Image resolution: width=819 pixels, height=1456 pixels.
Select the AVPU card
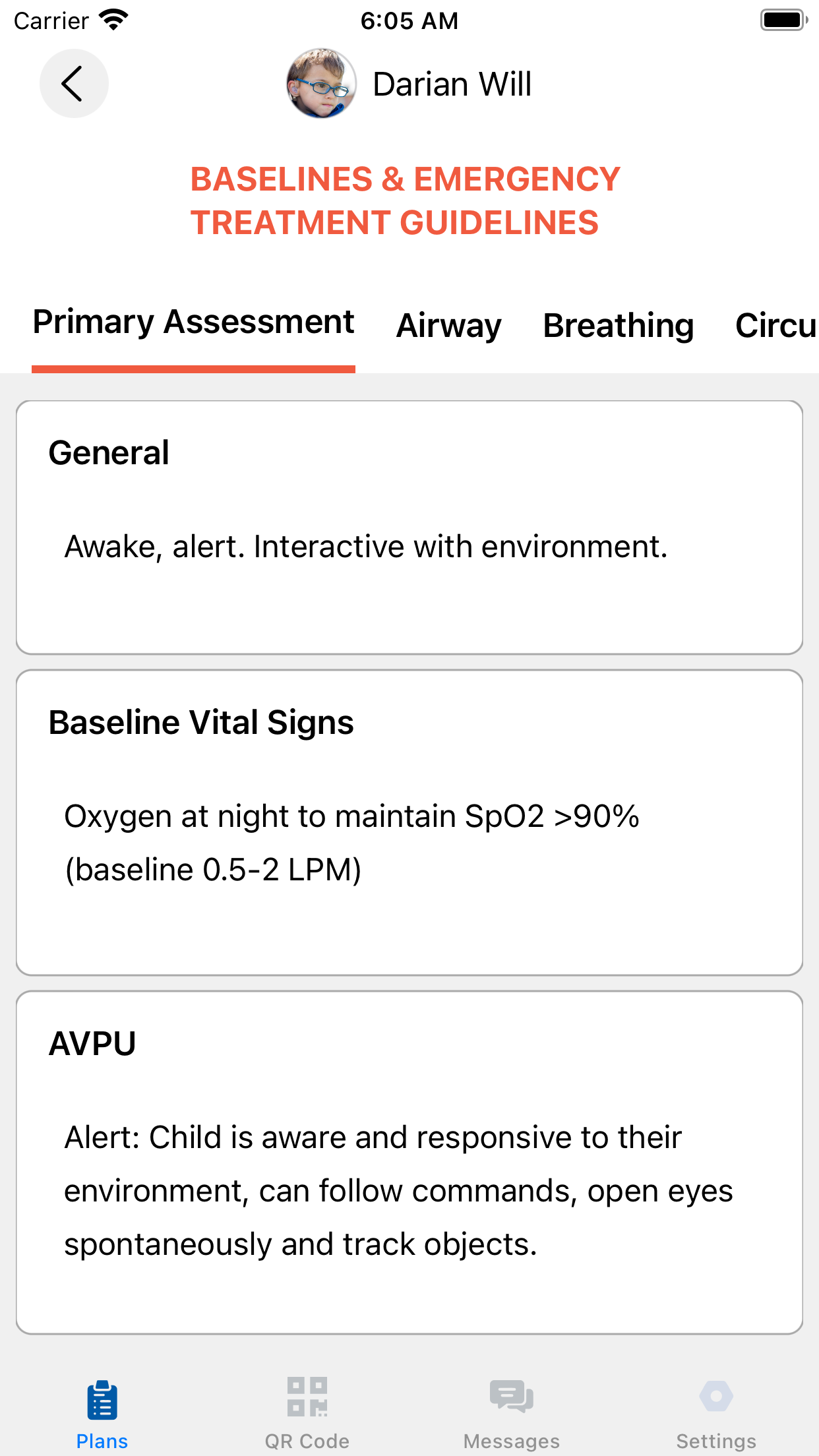click(409, 1163)
